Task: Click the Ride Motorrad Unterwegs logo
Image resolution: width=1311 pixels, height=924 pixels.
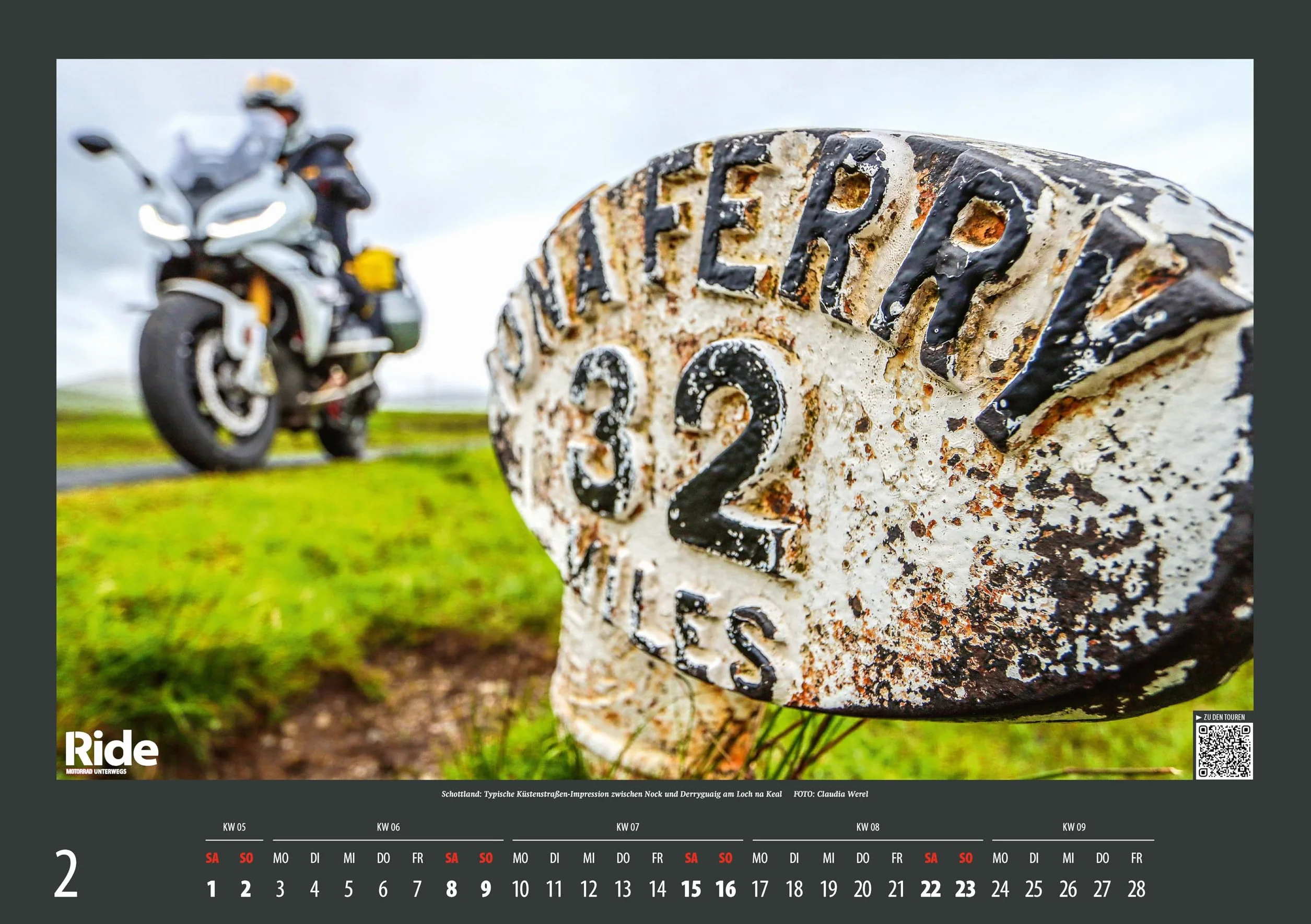Action: click(x=111, y=752)
